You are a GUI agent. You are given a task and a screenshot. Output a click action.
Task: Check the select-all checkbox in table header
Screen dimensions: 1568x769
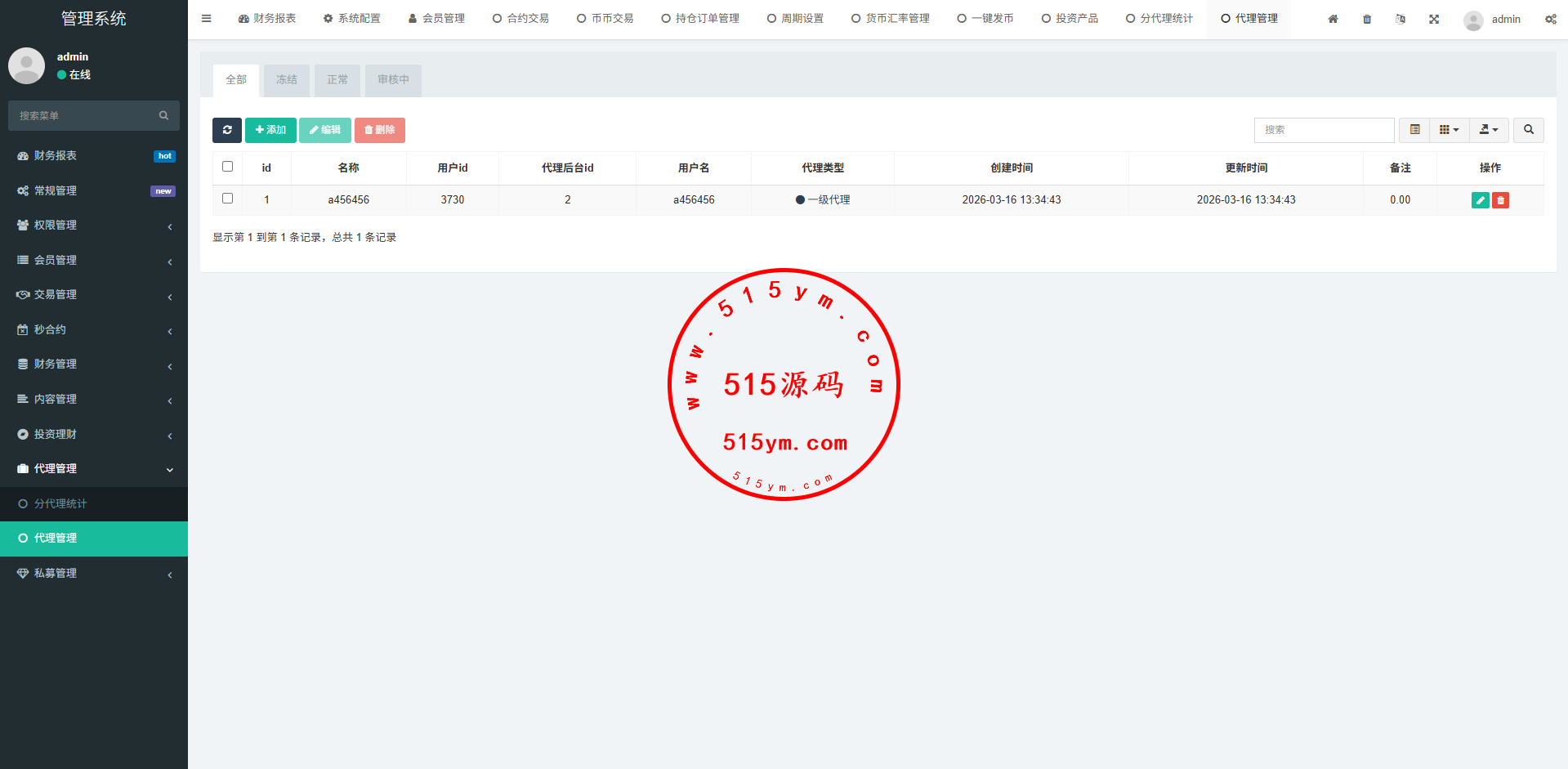228,167
